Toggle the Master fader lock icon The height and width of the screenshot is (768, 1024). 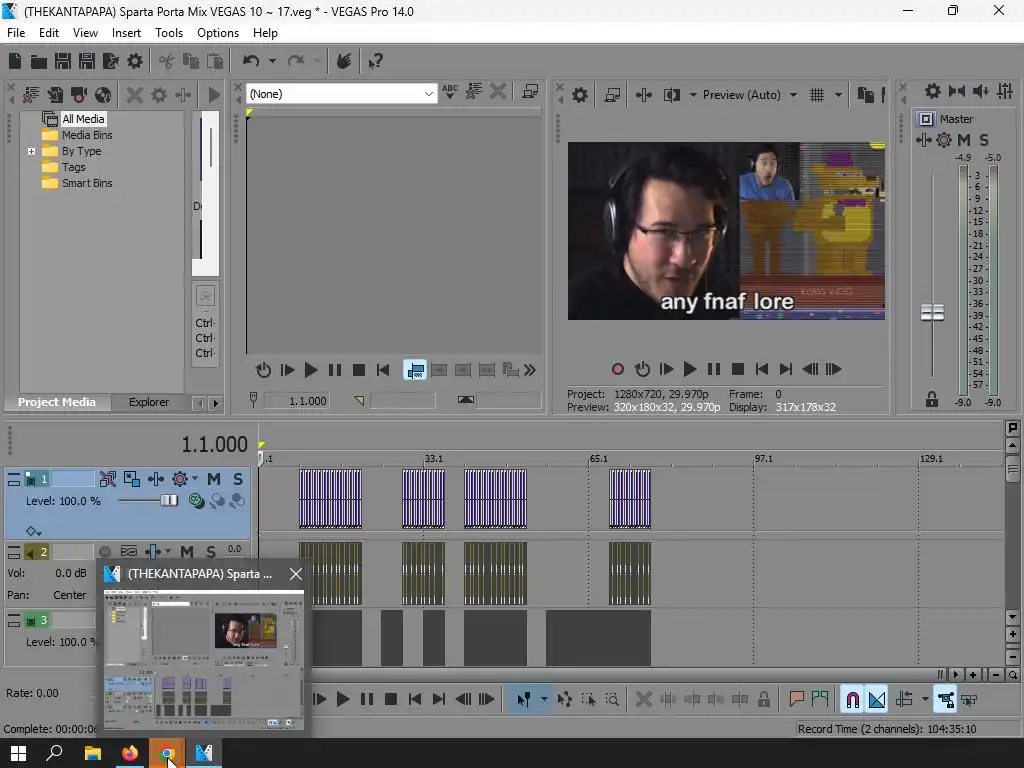pyautogui.click(x=932, y=399)
